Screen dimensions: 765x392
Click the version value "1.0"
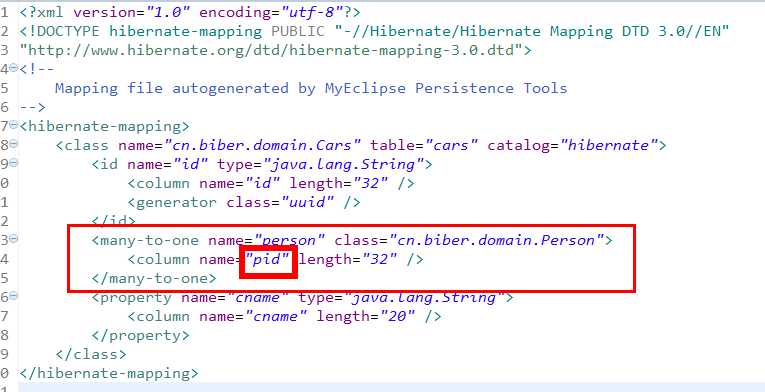pyautogui.click(x=168, y=12)
